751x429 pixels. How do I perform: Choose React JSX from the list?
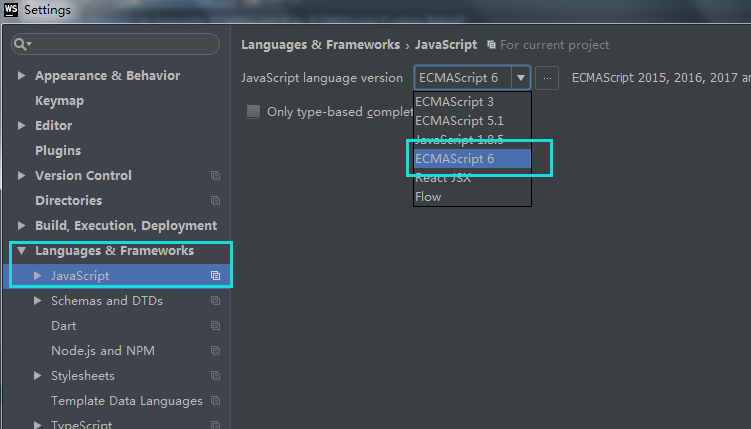pyautogui.click(x=472, y=178)
